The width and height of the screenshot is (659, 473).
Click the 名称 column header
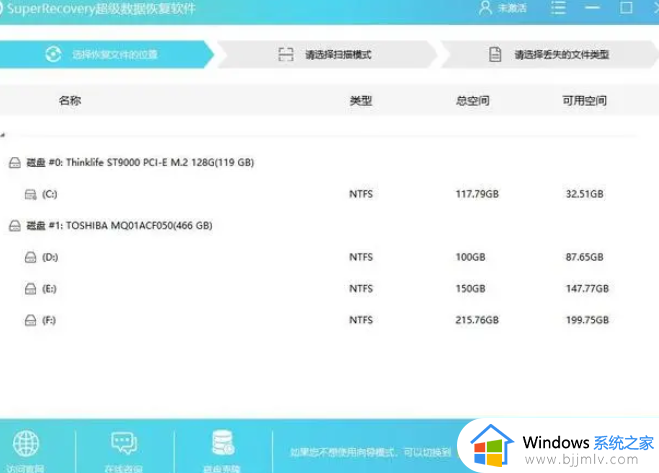pyautogui.click(x=70, y=100)
